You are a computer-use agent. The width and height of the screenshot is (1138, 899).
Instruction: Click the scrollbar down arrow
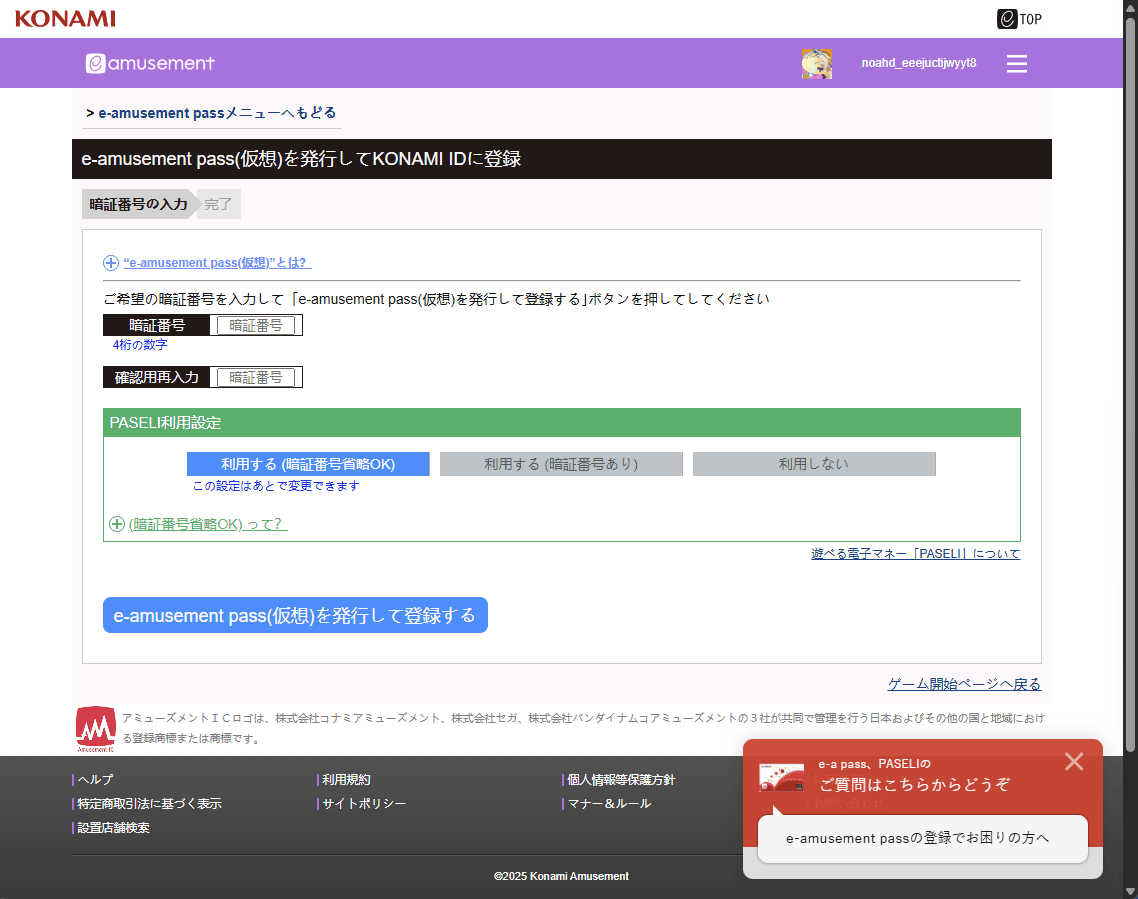tap(1130, 891)
